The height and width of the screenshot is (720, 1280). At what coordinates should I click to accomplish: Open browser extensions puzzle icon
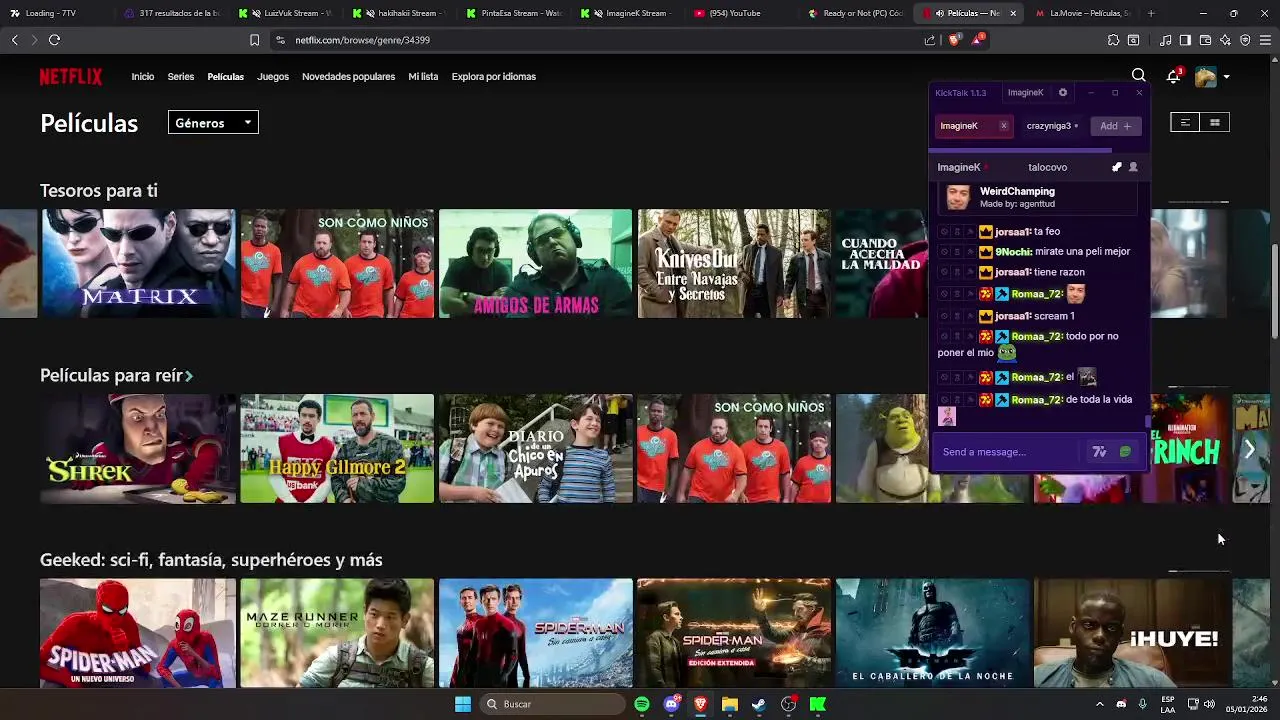coord(1113,40)
